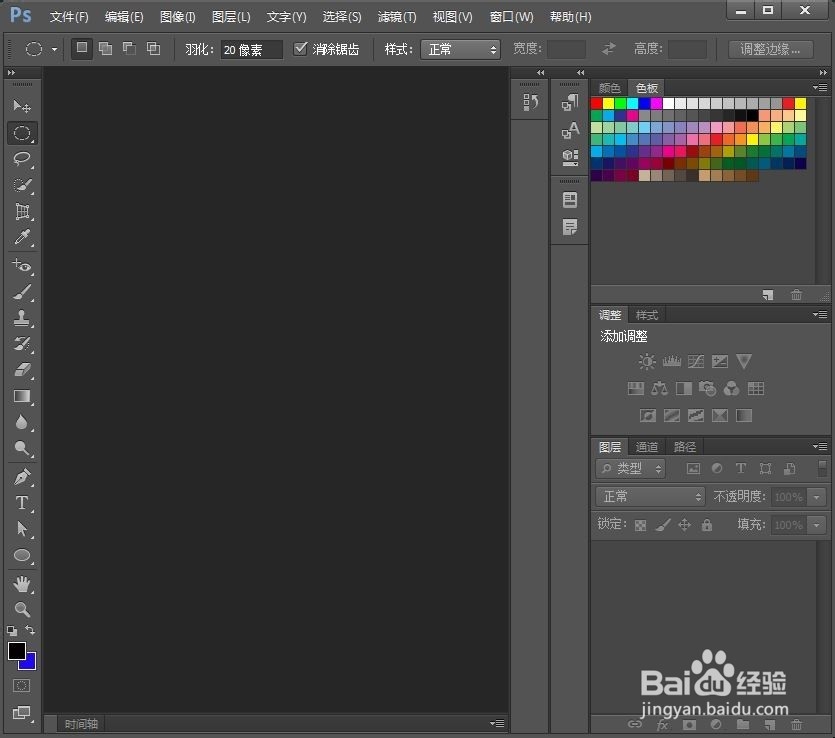835x738 pixels.
Task: Add a Channel Mixer adjustment
Action: [x=731, y=389]
